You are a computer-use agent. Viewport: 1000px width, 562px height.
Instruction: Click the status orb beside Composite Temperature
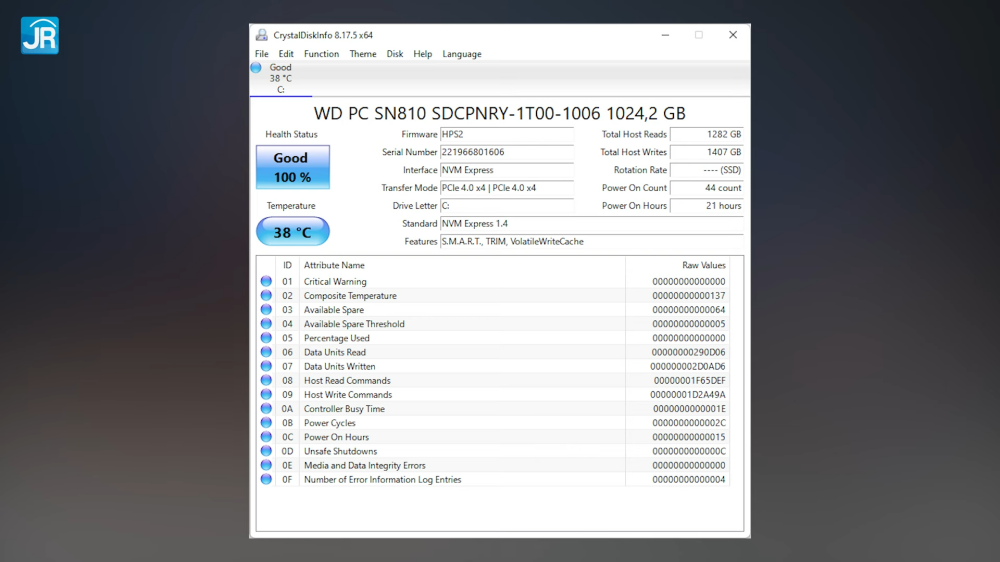tap(266, 296)
